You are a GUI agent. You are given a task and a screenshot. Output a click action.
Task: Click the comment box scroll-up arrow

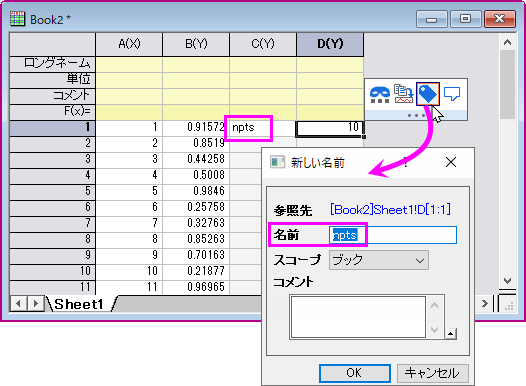point(434,305)
